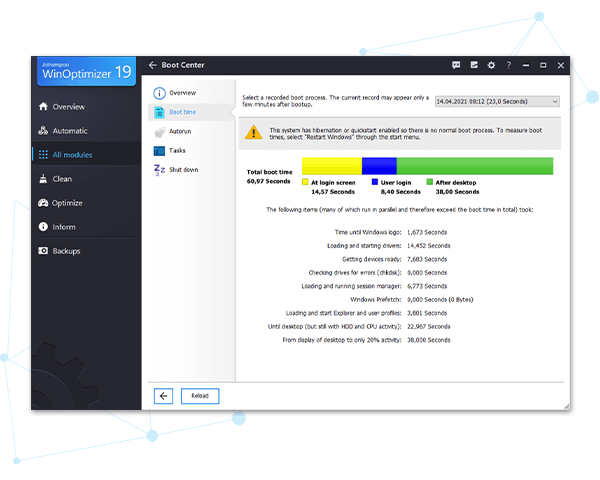Viewport: 600px width, 480px height.
Task: Click 'Time until Windows logo' label
Action: click(x=368, y=232)
